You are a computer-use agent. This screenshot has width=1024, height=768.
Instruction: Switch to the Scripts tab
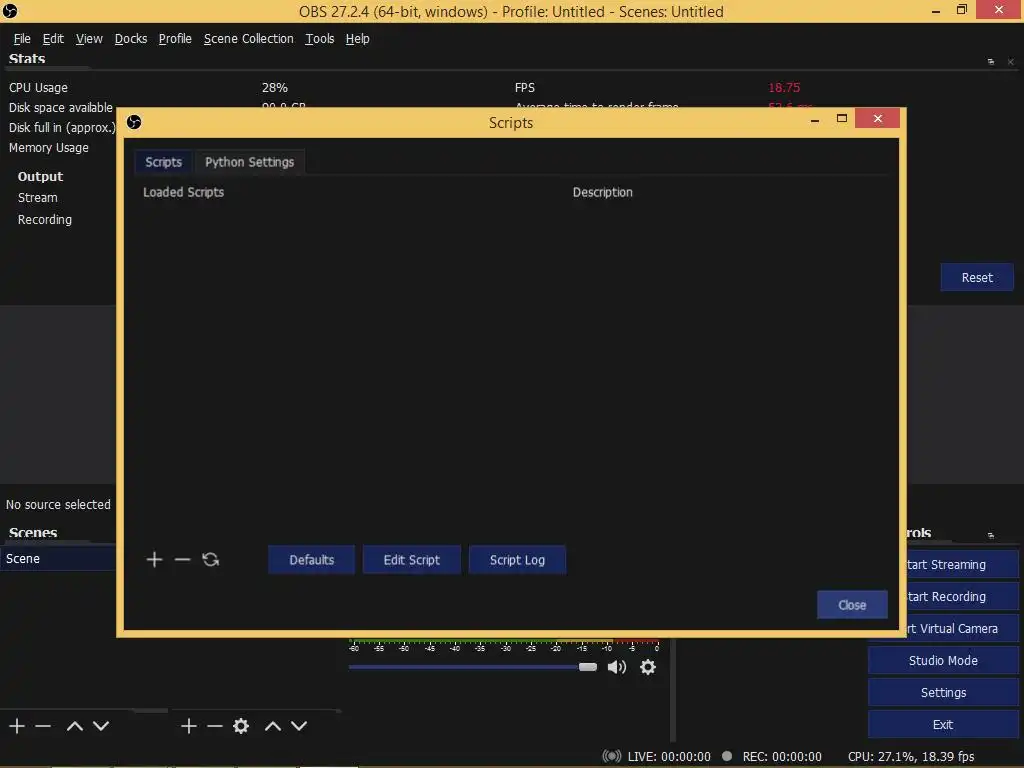click(x=163, y=162)
